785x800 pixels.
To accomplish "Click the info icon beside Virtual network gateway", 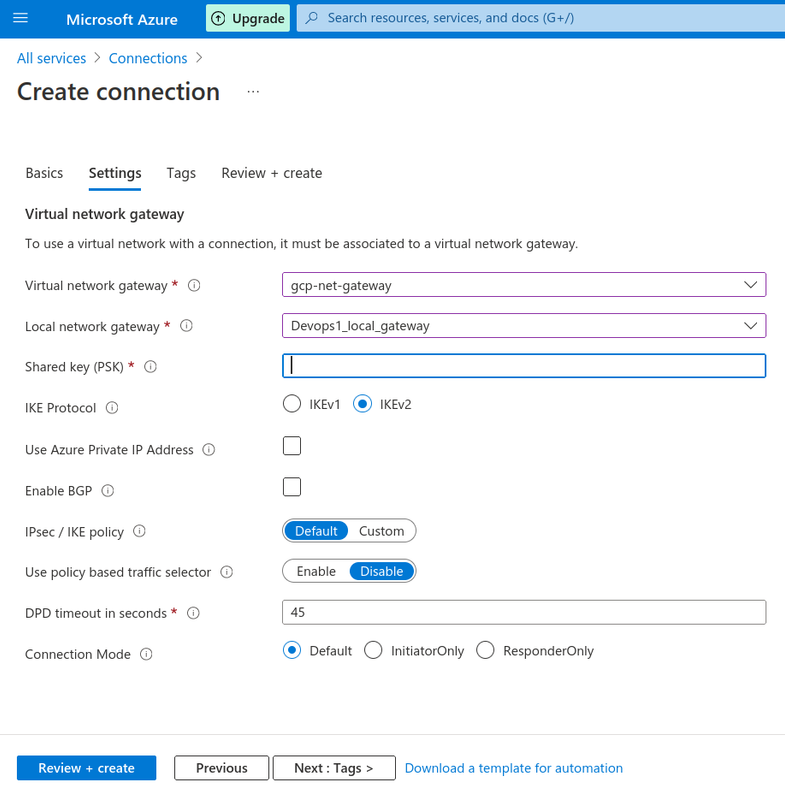I will click(194, 285).
